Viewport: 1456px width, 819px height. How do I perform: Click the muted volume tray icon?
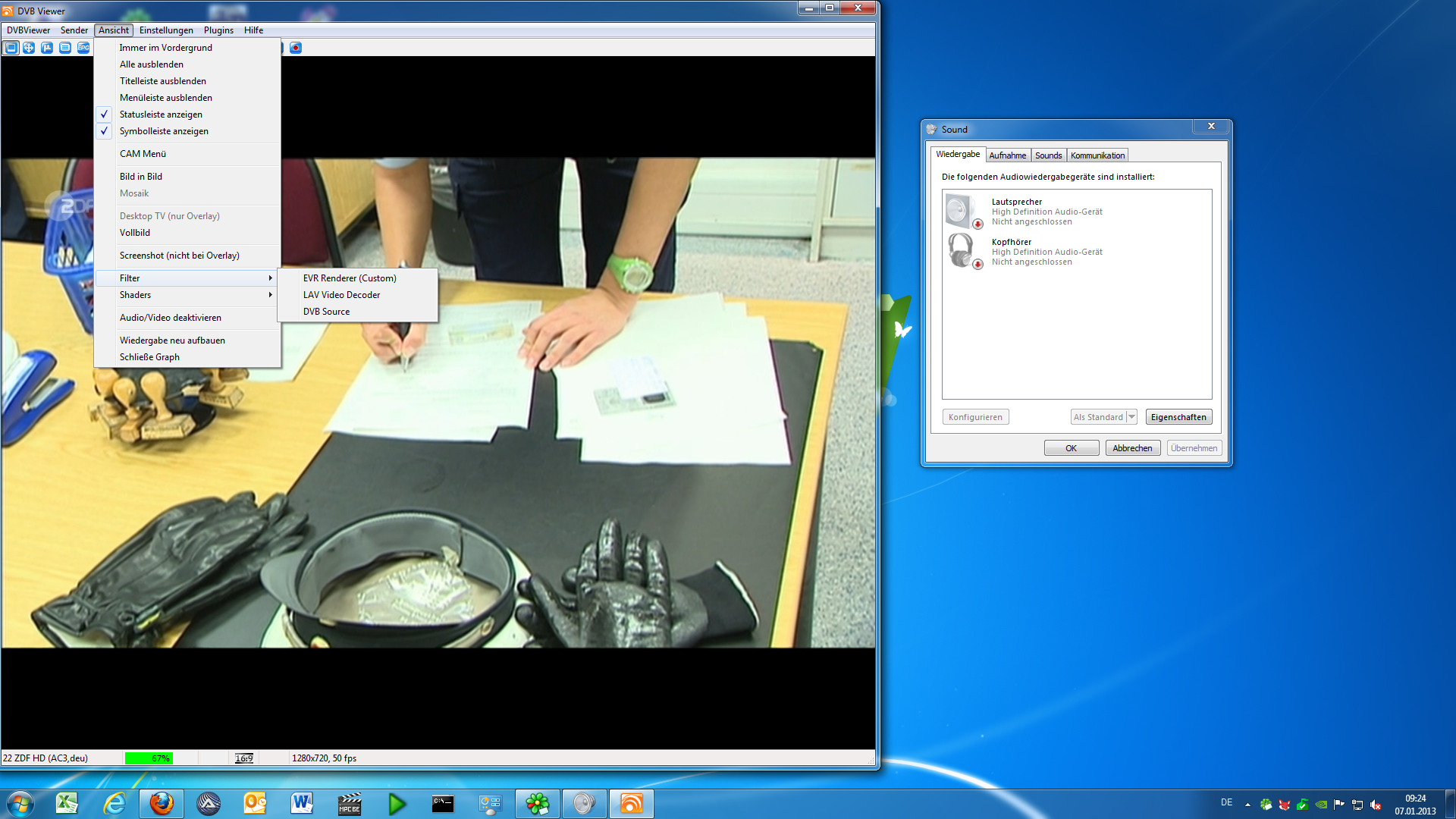(x=1376, y=805)
